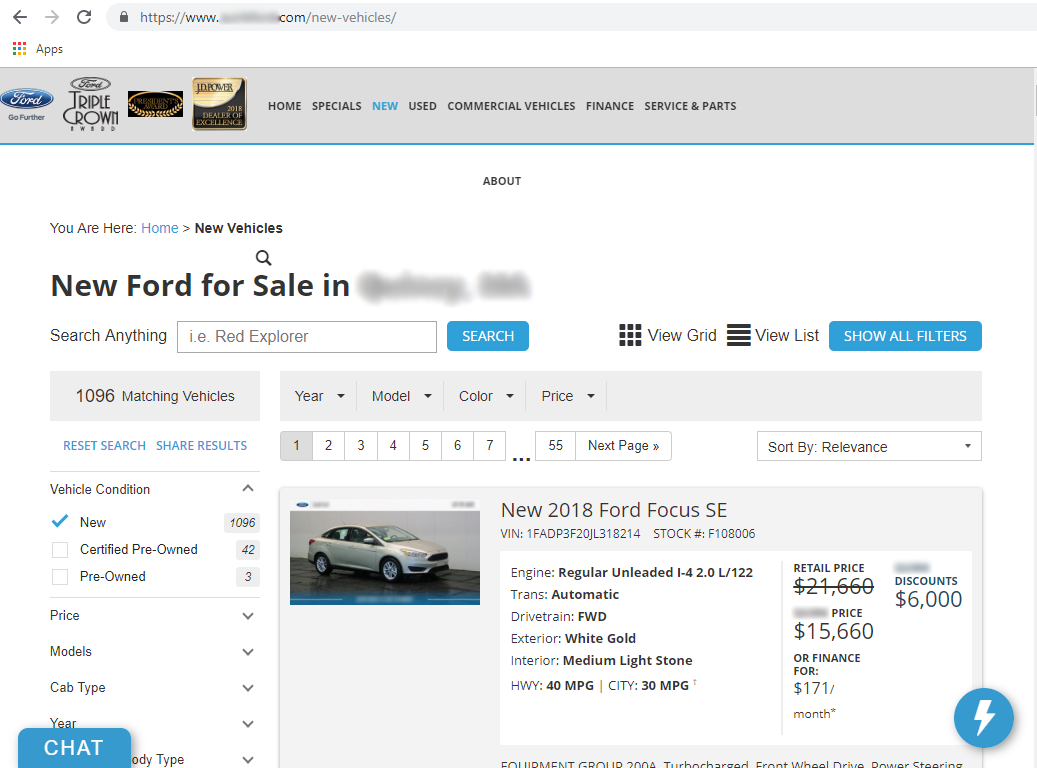Image resolution: width=1037 pixels, height=768 pixels.
Task: Click the J.D. Power Dealer of Excellence badge
Action: pos(219,104)
